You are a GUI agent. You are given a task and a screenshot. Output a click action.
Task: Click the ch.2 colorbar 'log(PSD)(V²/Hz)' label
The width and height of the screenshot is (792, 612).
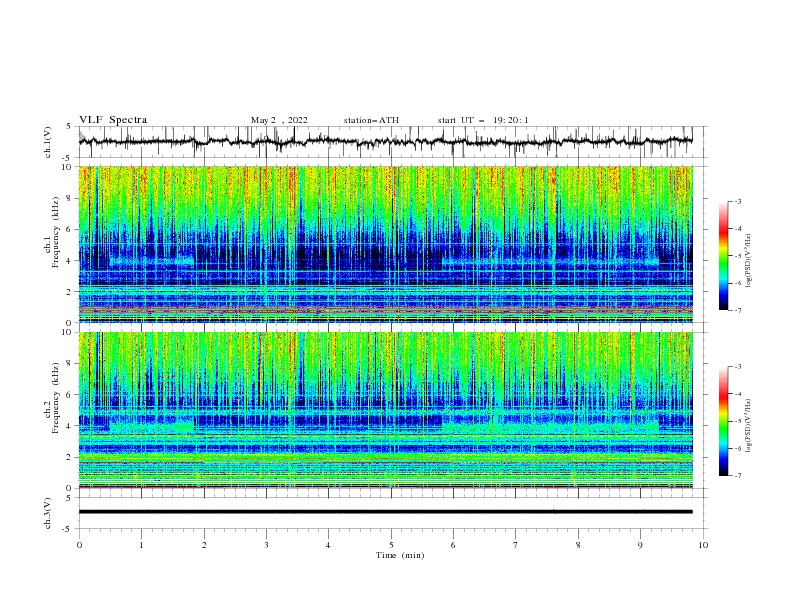coord(748,426)
